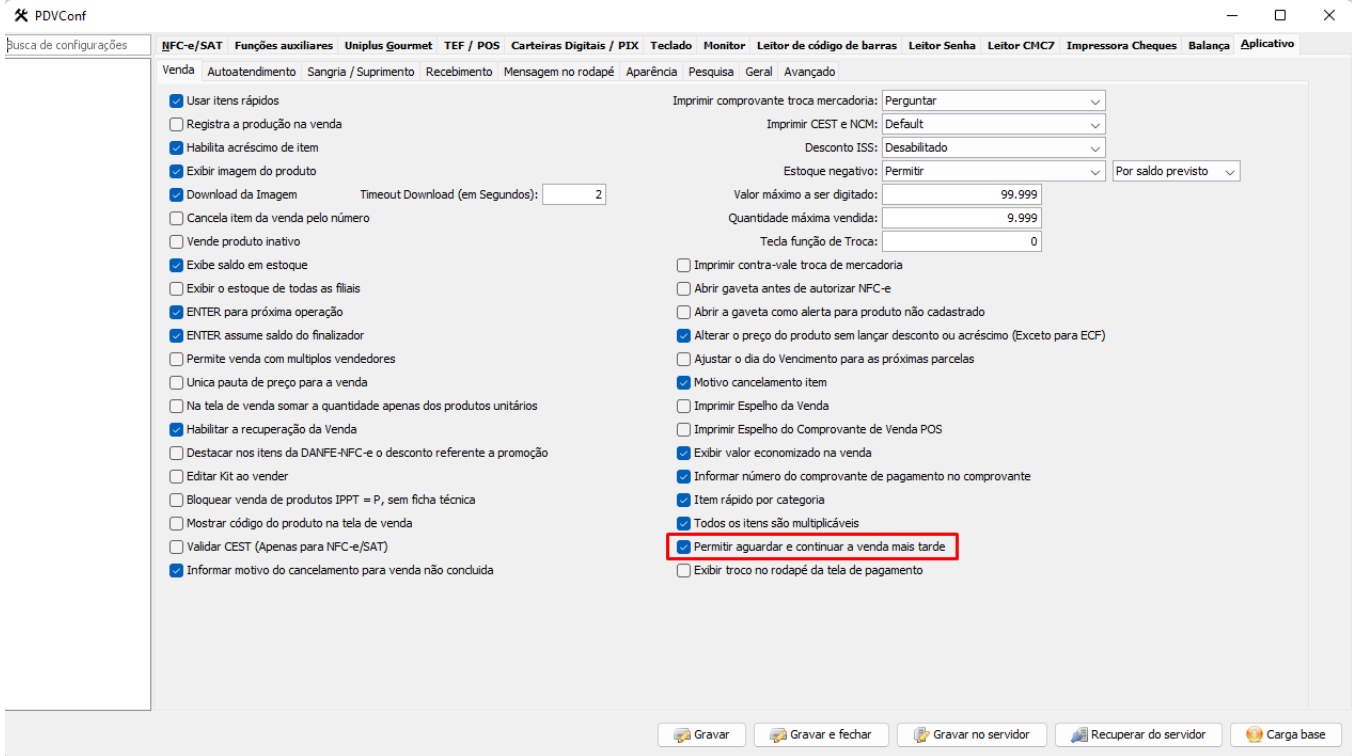The image size is (1352, 756).
Task: Disable Permitir aguardar e continuar venda
Action: pyautogui.click(x=684, y=547)
